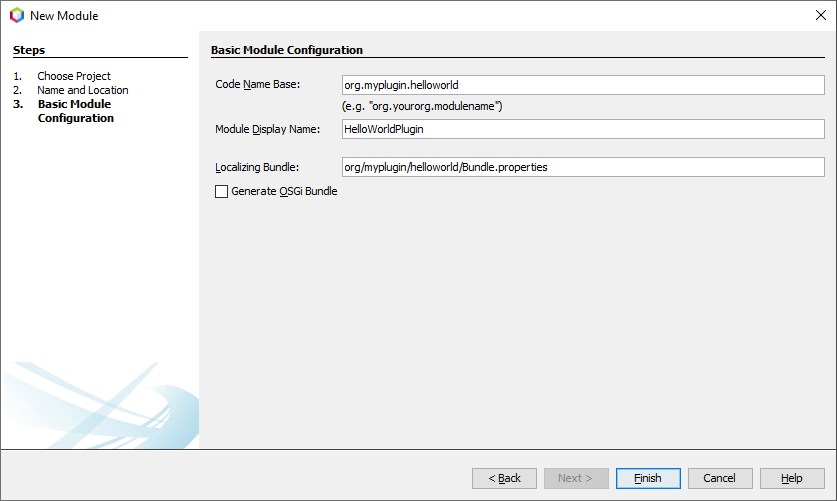Enable the Generate OSGi Bundle checkbox

(x=222, y=191)
